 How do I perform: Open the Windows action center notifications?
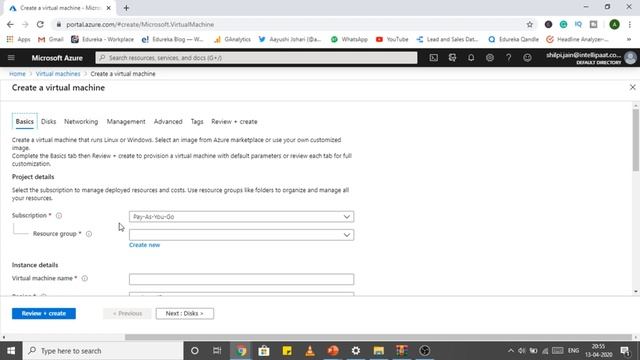pos(625,351)
